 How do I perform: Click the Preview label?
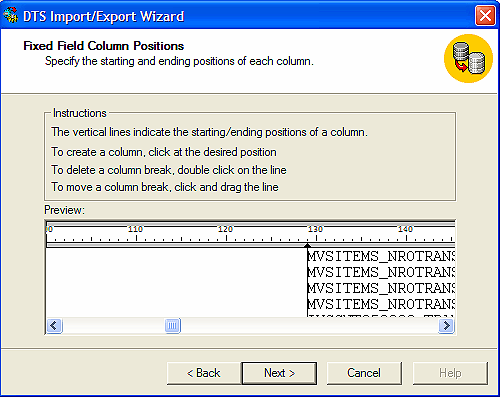[x=64, y=210]
